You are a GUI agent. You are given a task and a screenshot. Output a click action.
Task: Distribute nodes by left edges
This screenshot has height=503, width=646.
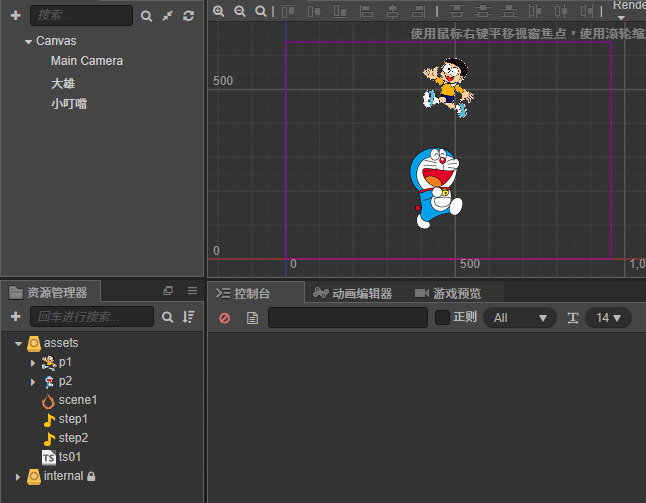click(535, 11)
